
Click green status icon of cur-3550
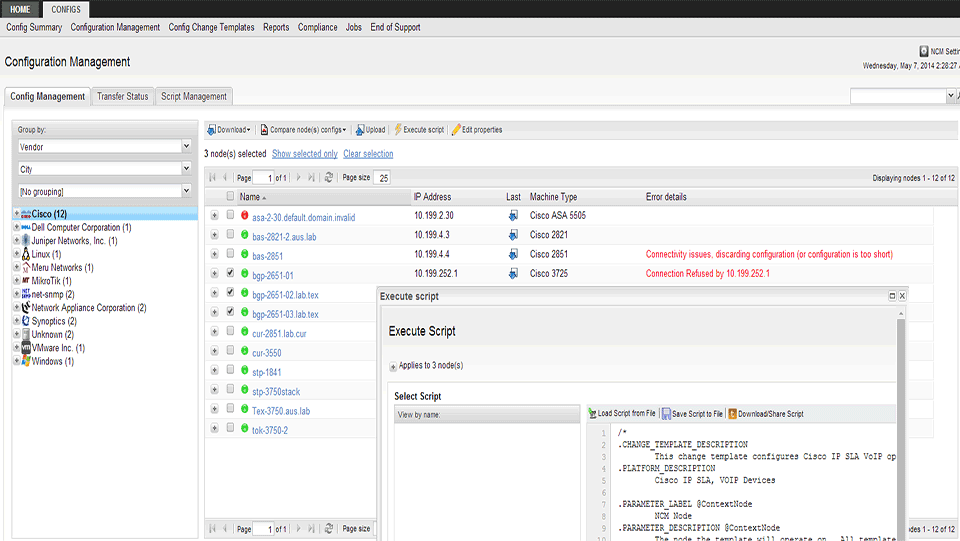click(x=244, y=351)
